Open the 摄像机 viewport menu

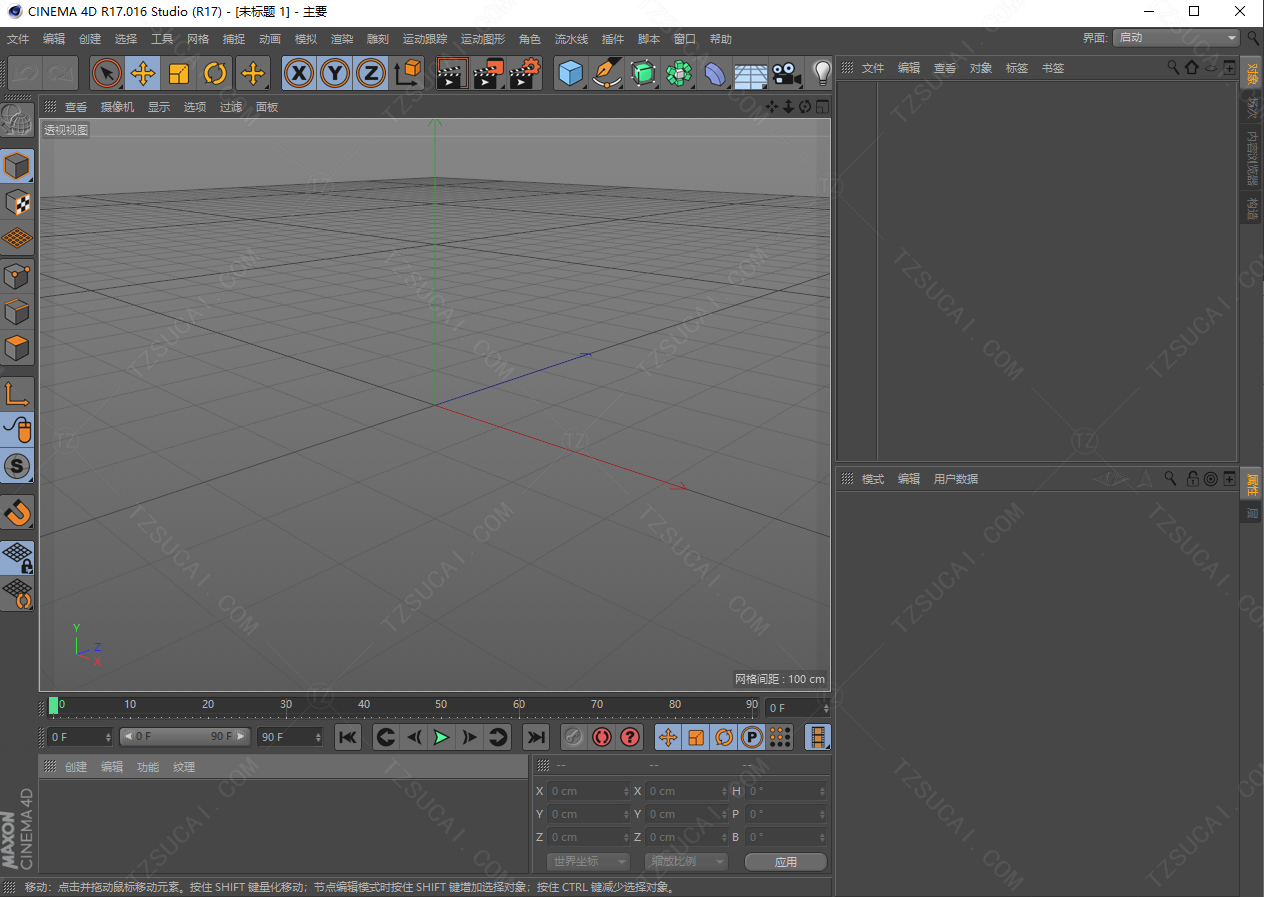click(x=117, y=107)
